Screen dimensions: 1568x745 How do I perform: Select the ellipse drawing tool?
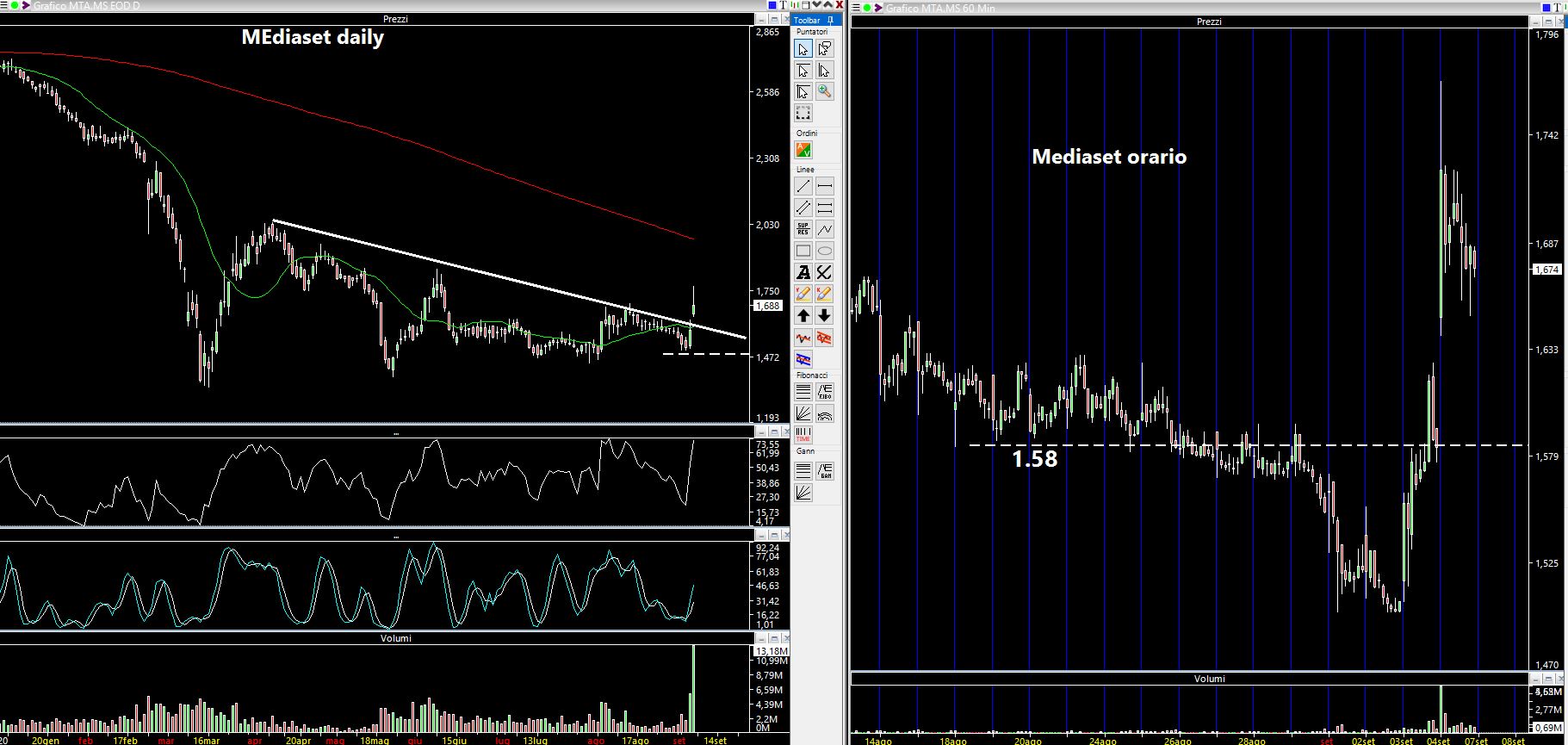[824, 251]
